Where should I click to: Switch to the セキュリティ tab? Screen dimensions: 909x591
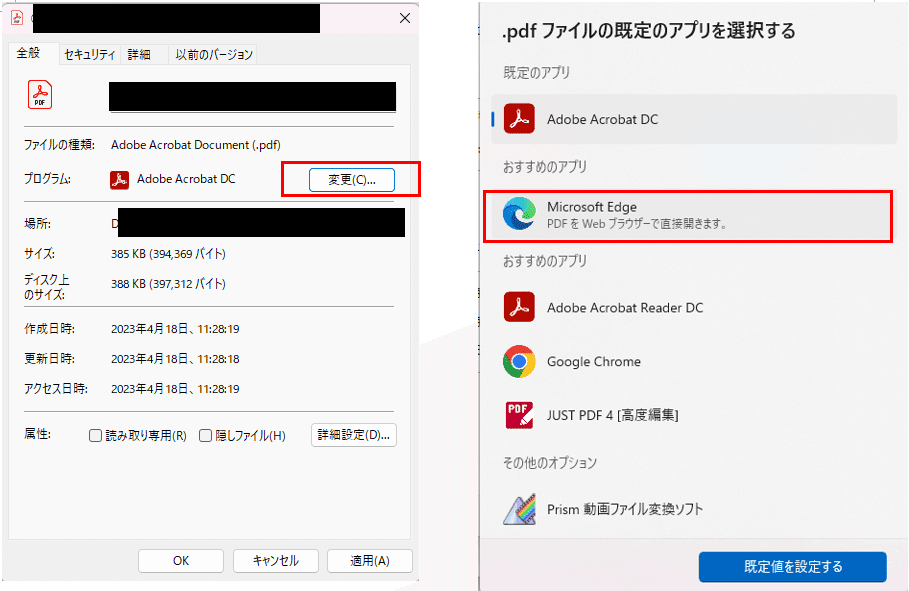90,55
